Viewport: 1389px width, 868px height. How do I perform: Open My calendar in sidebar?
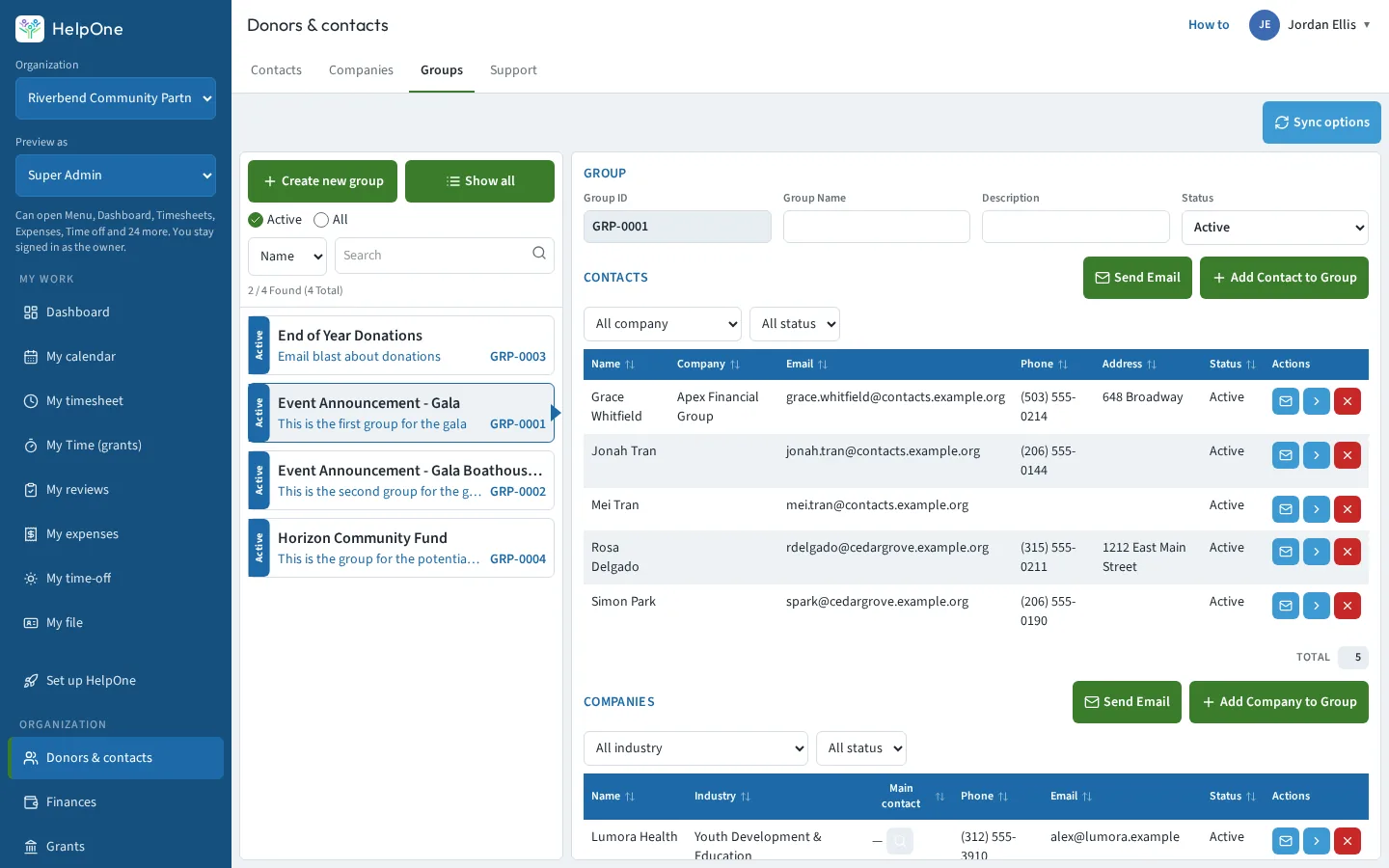click(x=116, y=357)
